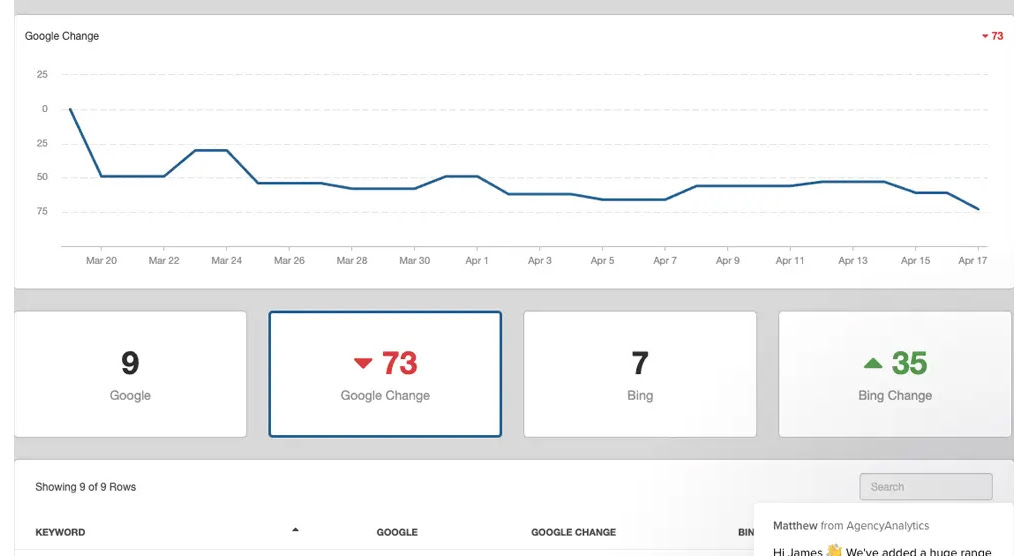
Task: Click the red 73 indicator at chart top right
Action: [993, 36]
